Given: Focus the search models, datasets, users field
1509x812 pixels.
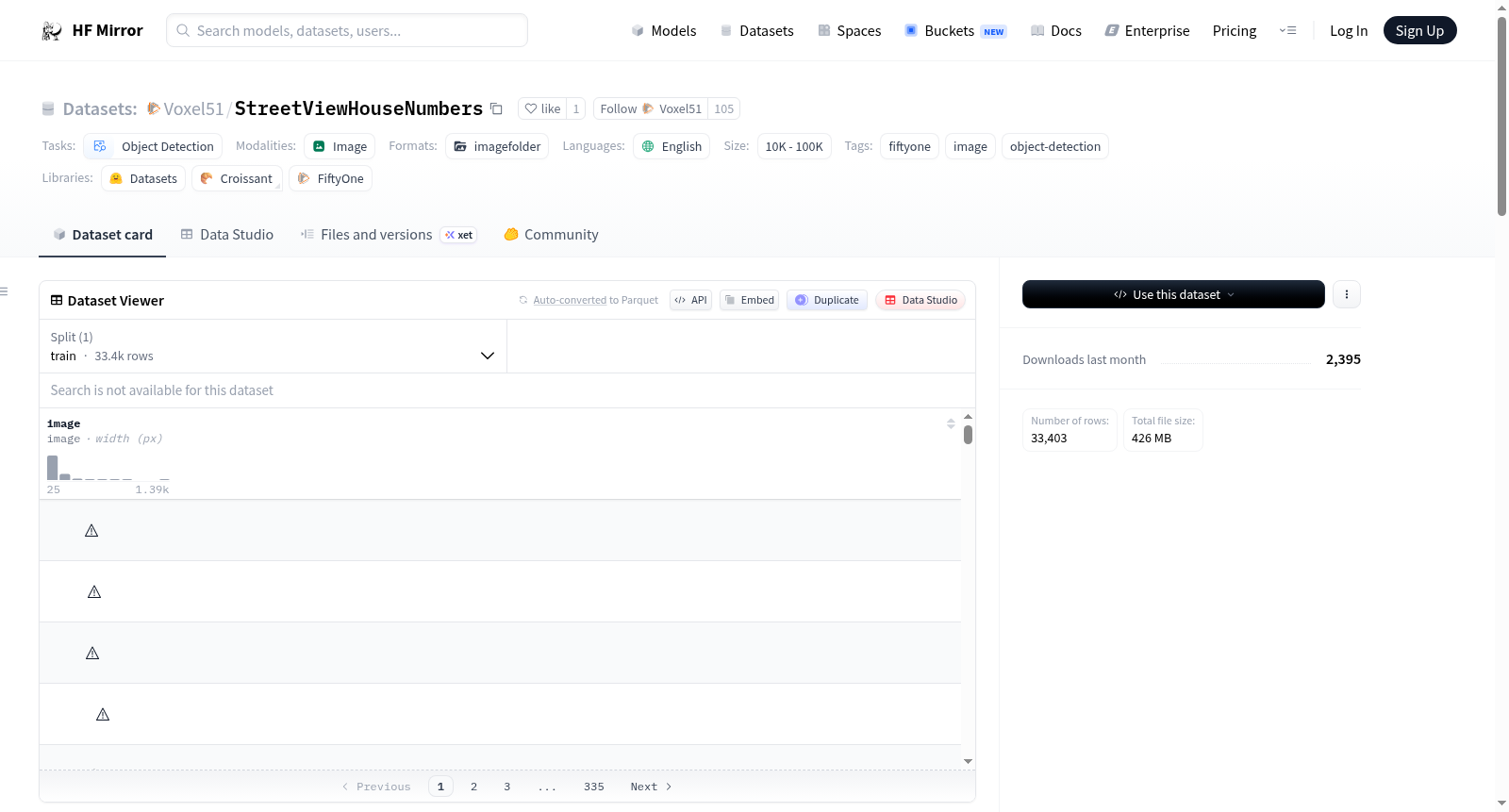Looking at the screenshot, I should [x=347, y=31].
